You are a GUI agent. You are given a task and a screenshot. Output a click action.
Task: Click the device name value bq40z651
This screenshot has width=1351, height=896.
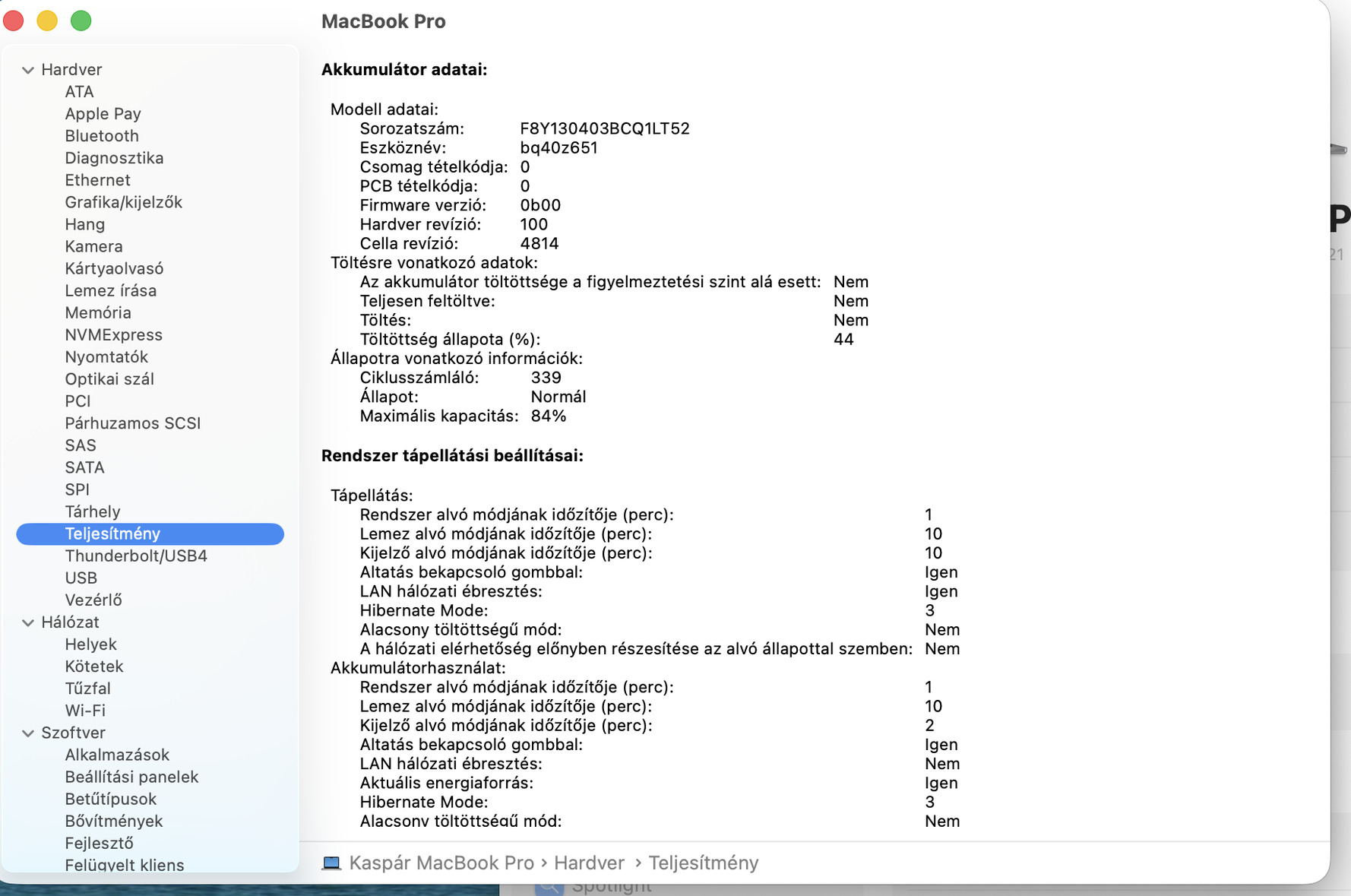coord(558,148)
